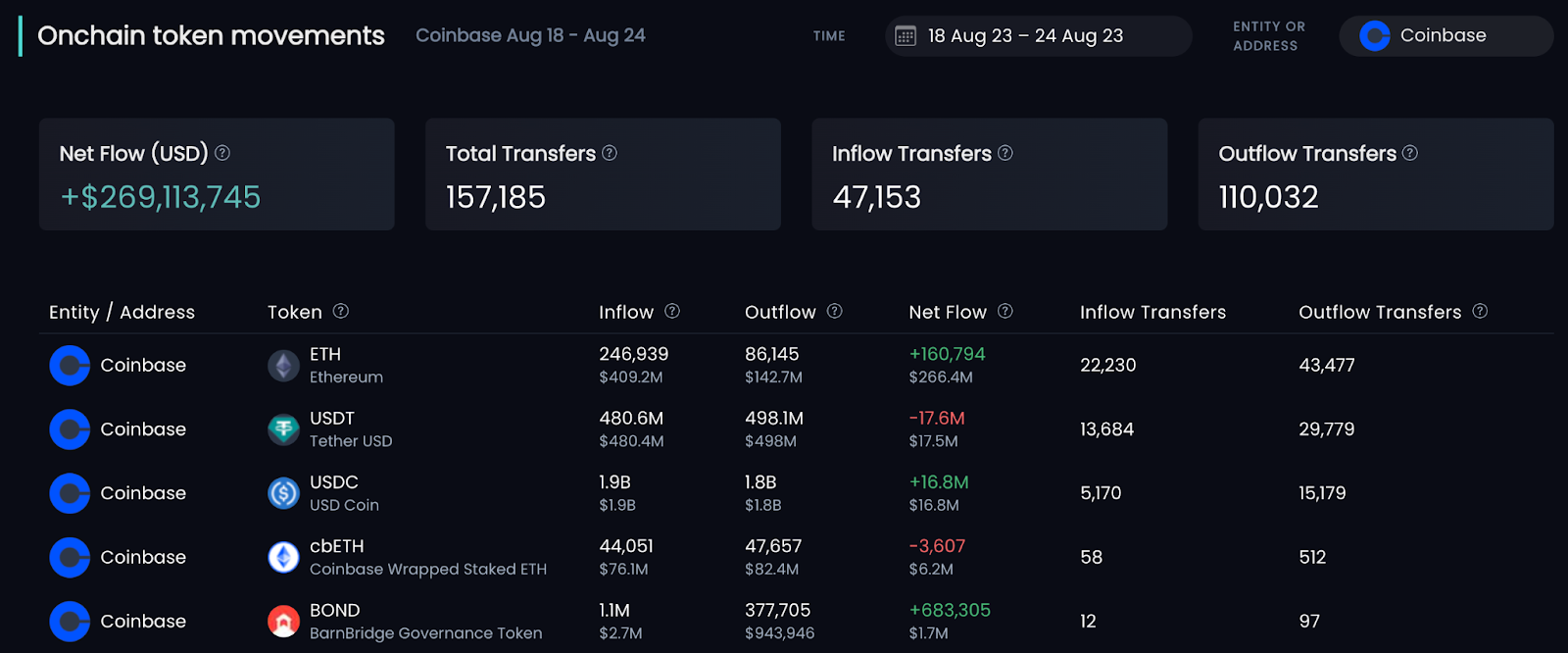Open the date range 18 Aug 23 – 24 Aug 23
The image size is (1568, 653).
point(1039,36)
